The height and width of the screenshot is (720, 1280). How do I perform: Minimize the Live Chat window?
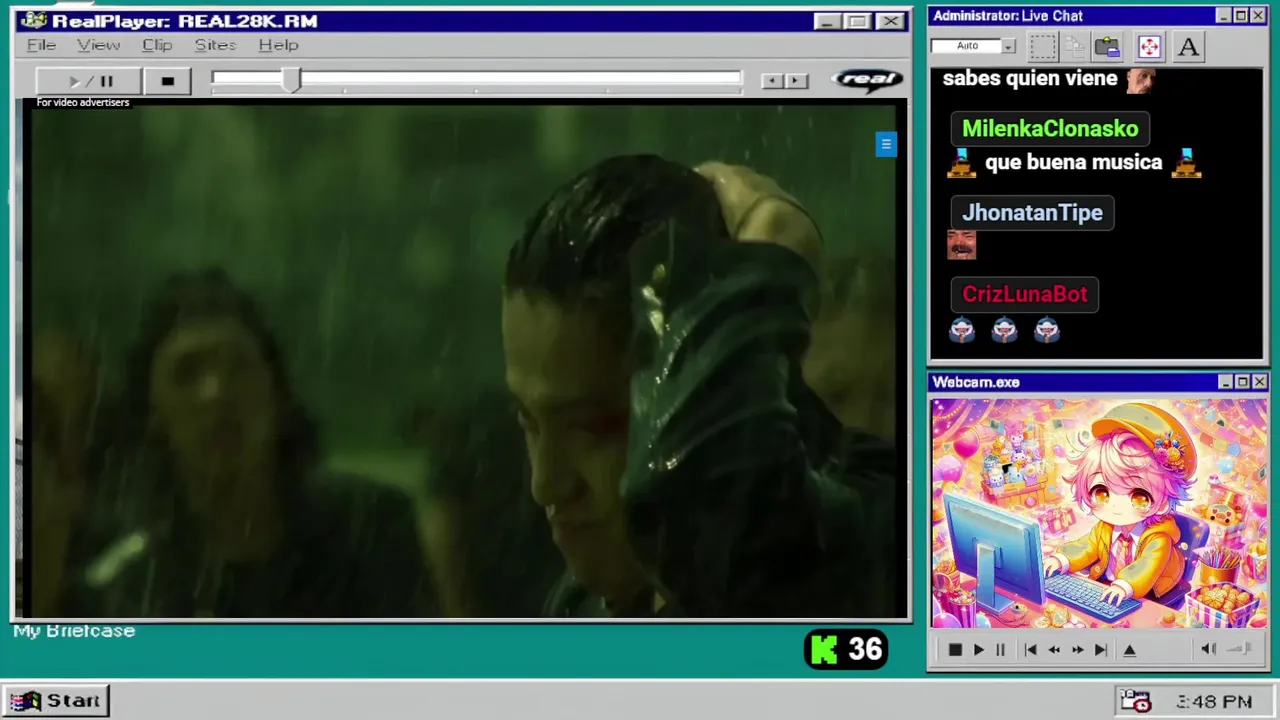[1223, 16]
